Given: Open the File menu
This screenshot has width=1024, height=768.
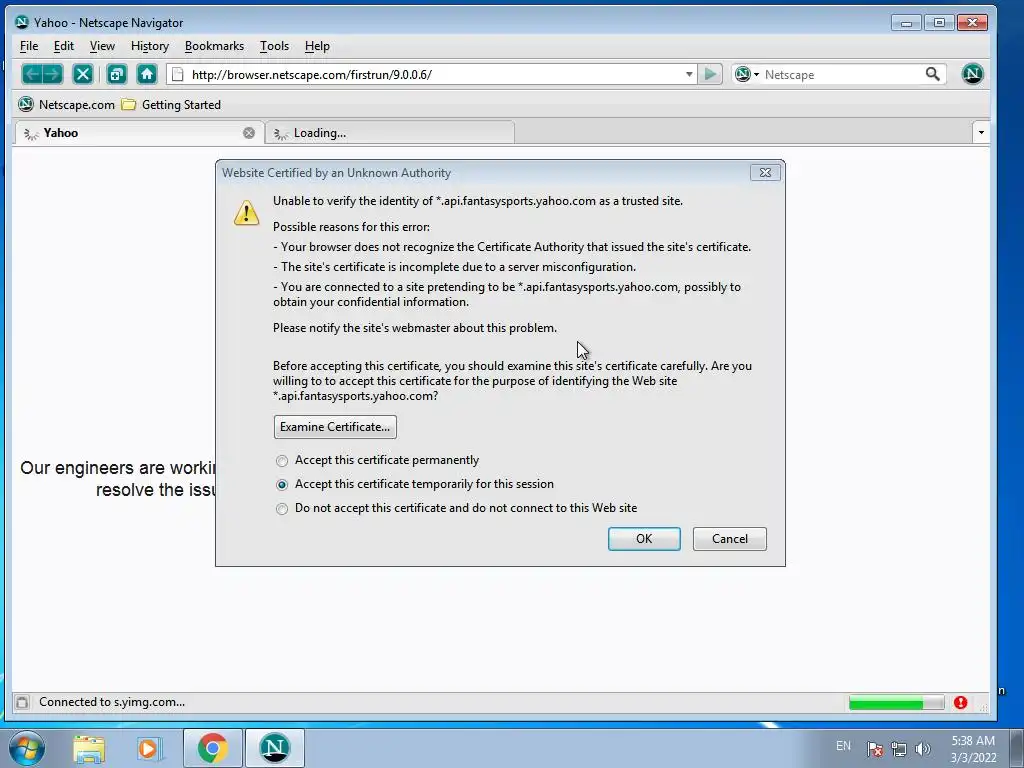Looking at the screenshot, I should 29,46.
